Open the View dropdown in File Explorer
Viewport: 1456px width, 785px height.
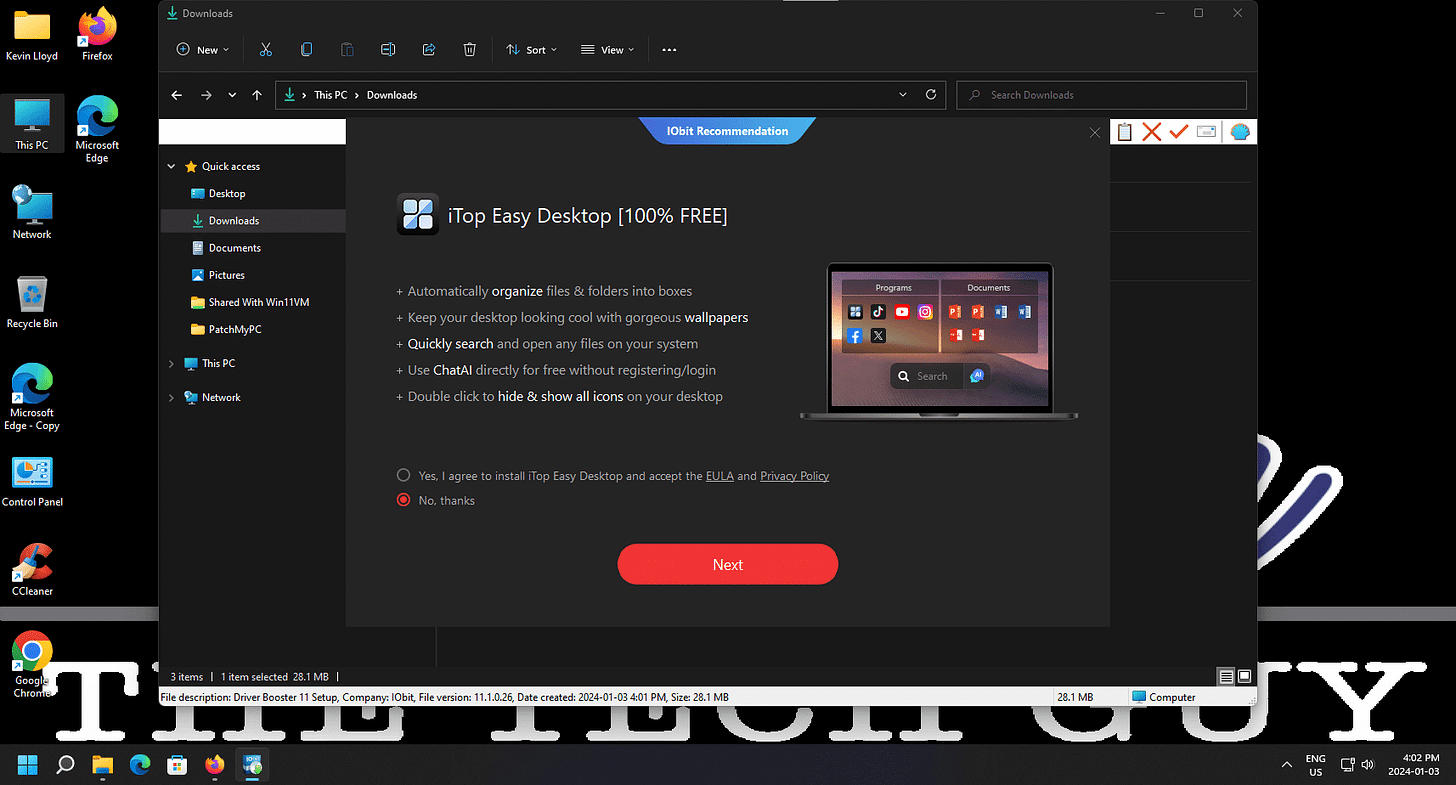tap(608, 50)
